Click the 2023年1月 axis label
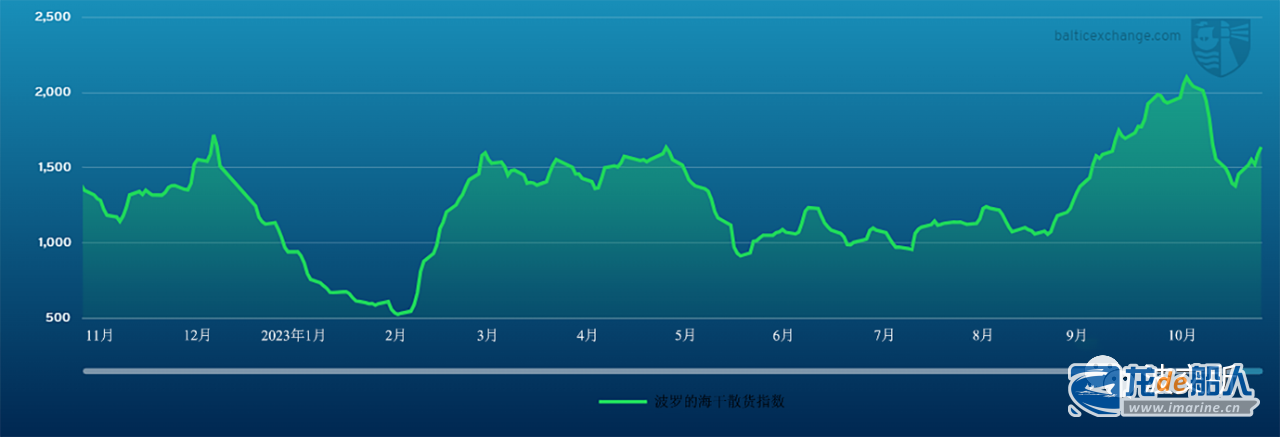This screenshot has height=437, width=1280. pyautogui.click(x=293, y=336)
